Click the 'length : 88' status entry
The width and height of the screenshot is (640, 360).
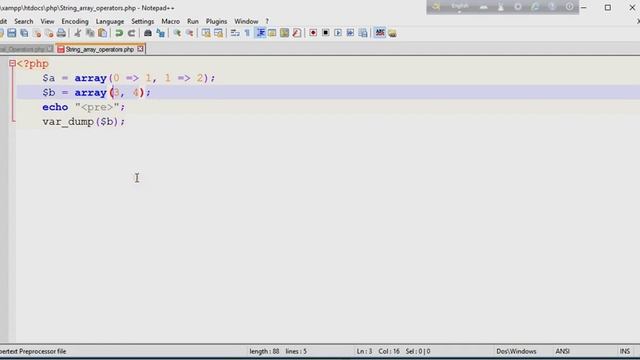click(x=264, y=351)
